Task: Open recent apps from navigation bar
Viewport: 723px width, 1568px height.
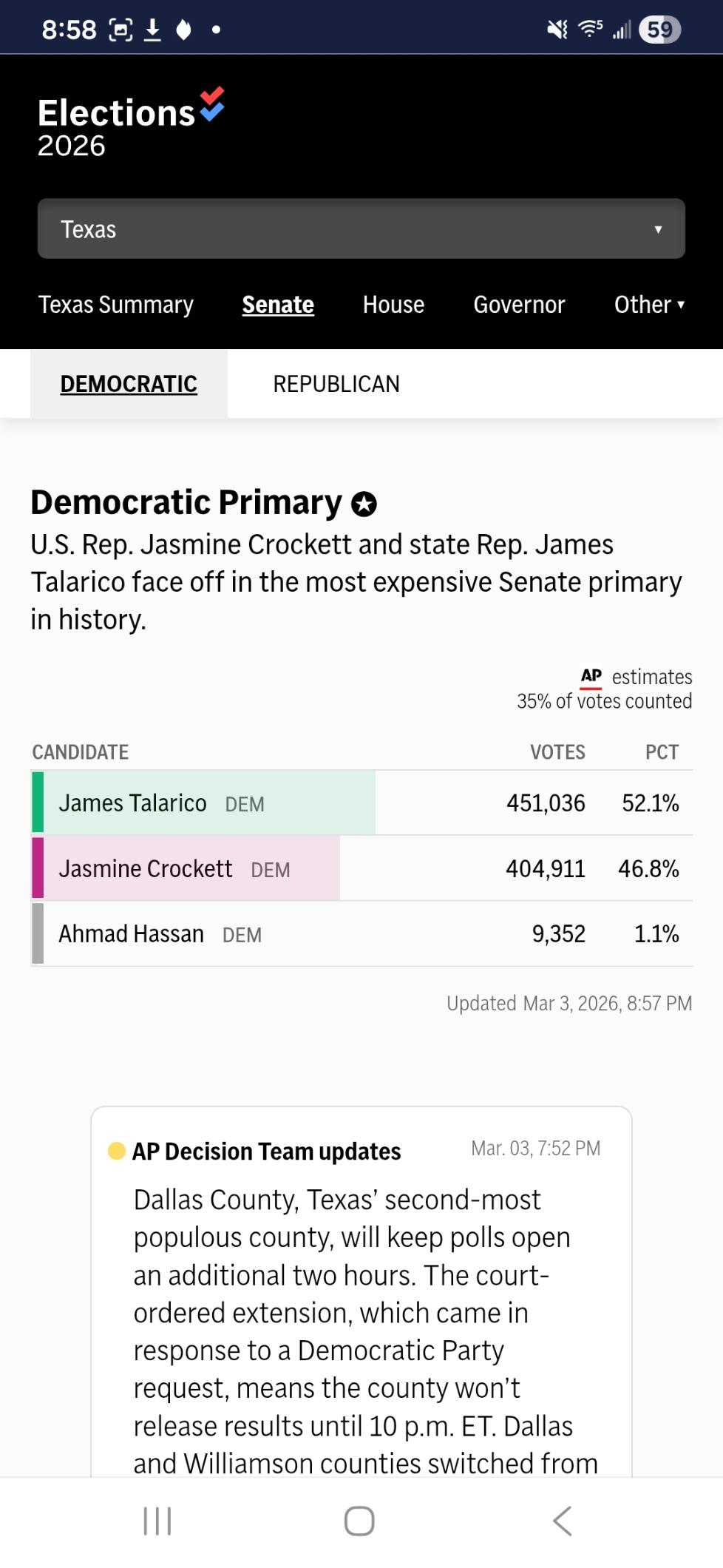Action: [157, 1521]
